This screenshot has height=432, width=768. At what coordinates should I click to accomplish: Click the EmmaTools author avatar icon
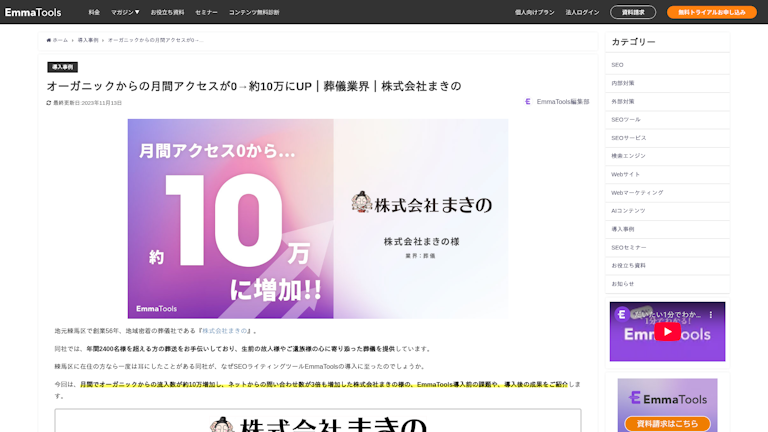coord(528,101)
